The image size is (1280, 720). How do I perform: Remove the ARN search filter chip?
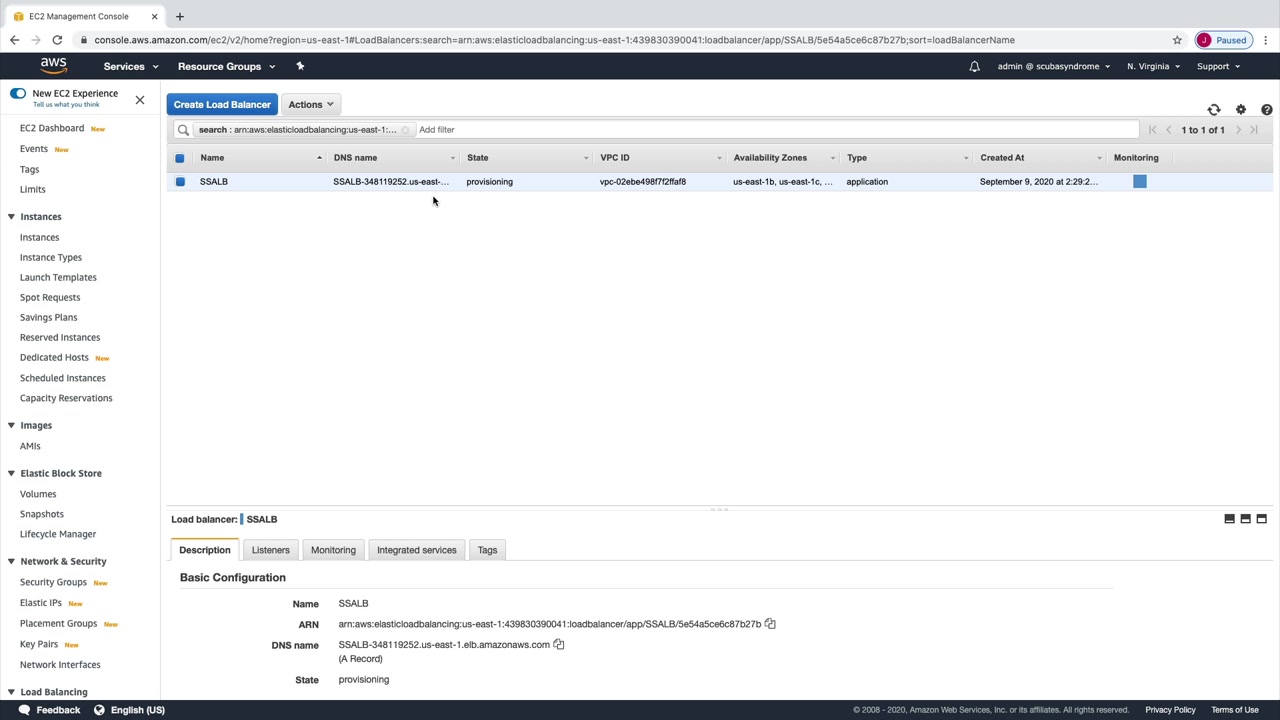click(x=405, y=130)
